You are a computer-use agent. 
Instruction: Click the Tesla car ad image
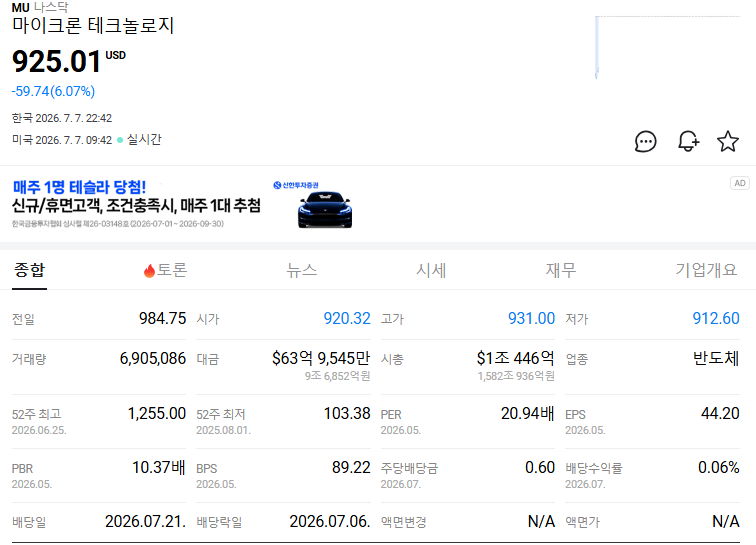coord(325,210)
